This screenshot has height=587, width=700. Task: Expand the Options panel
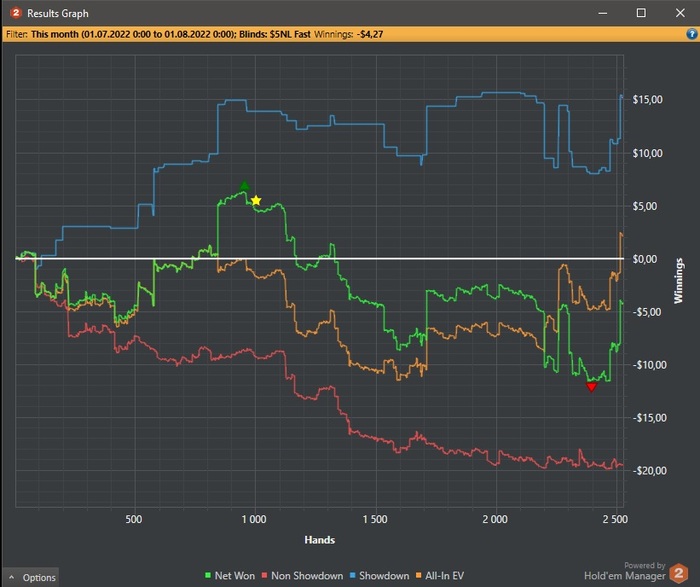coord(30,577)
